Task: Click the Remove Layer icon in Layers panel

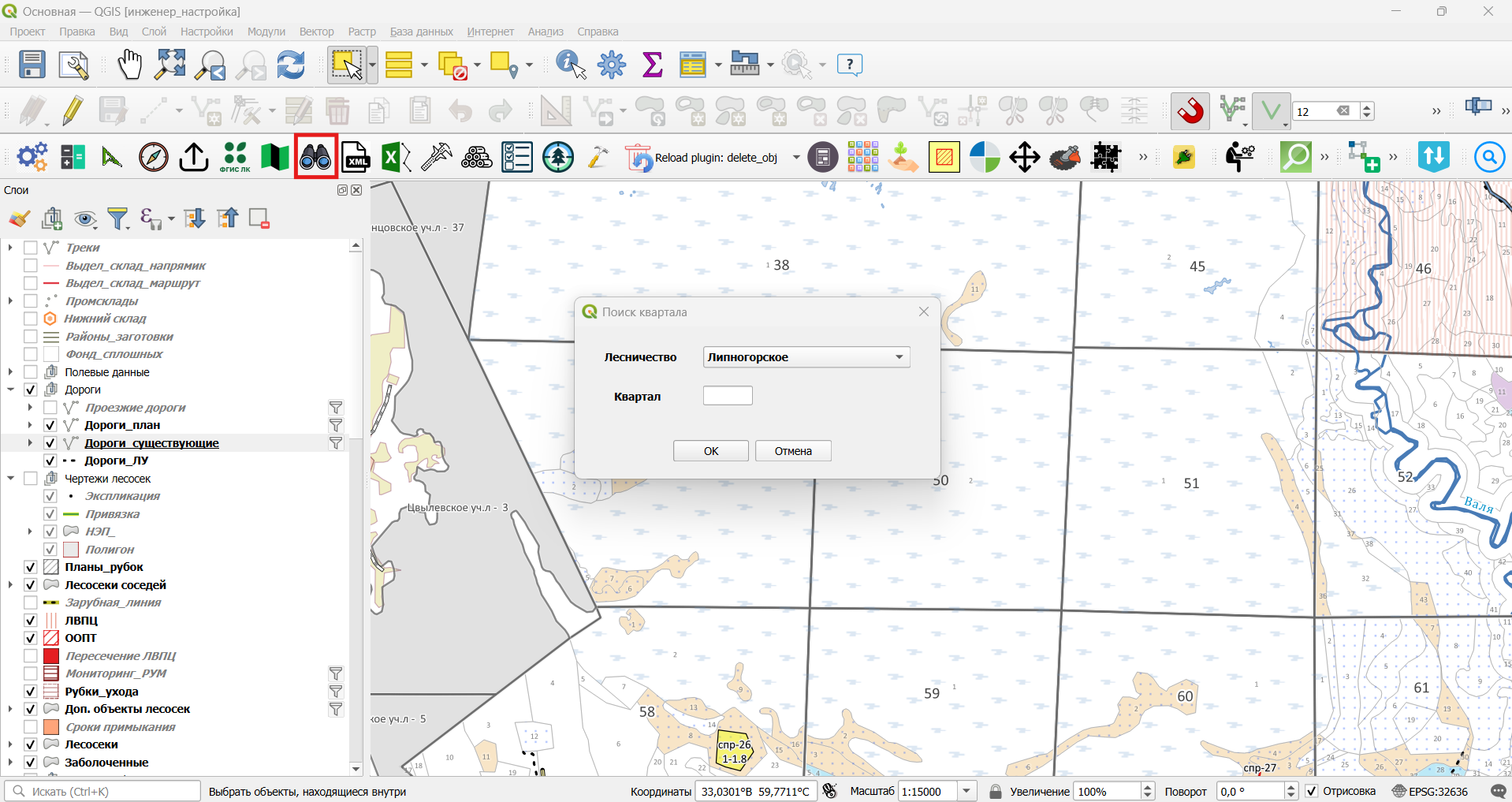Action: tap(259, 218)
